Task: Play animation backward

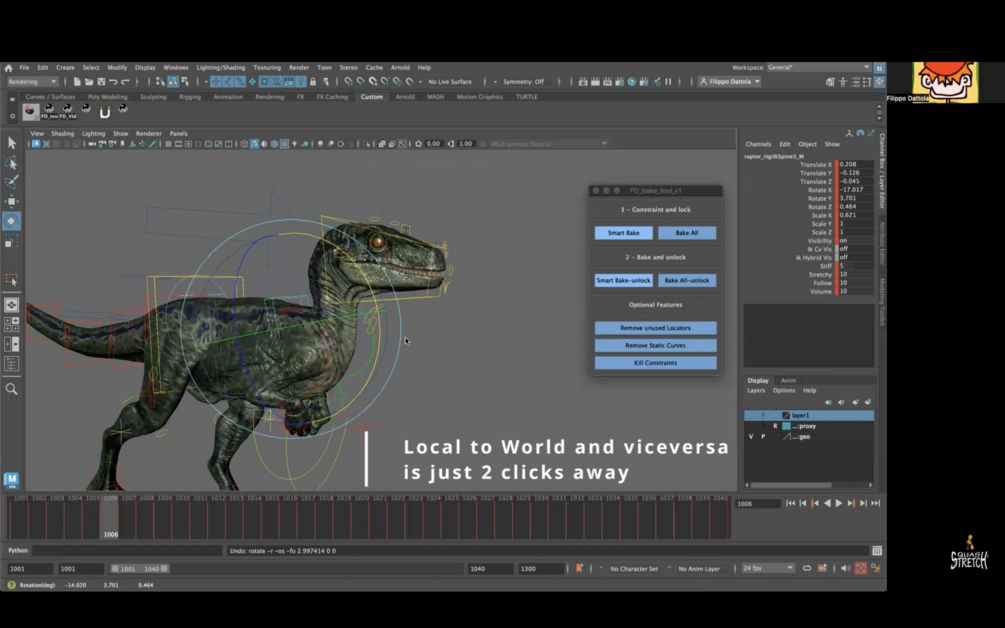Action: pos(827,503)
